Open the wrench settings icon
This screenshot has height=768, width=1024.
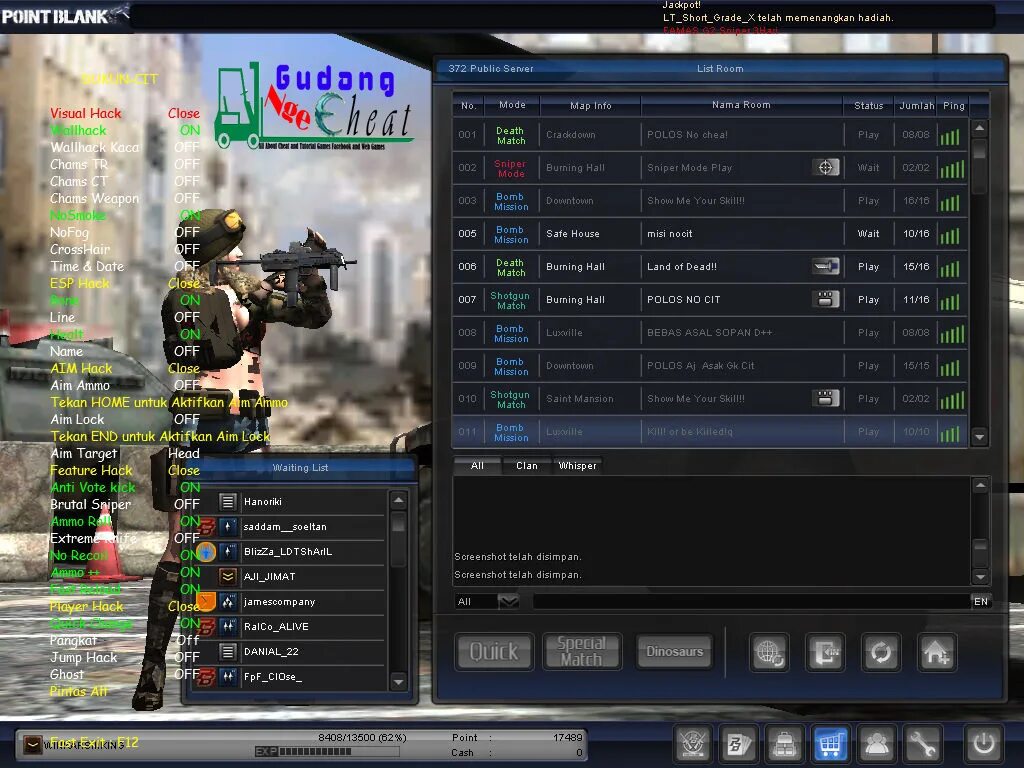coord(922,743)
